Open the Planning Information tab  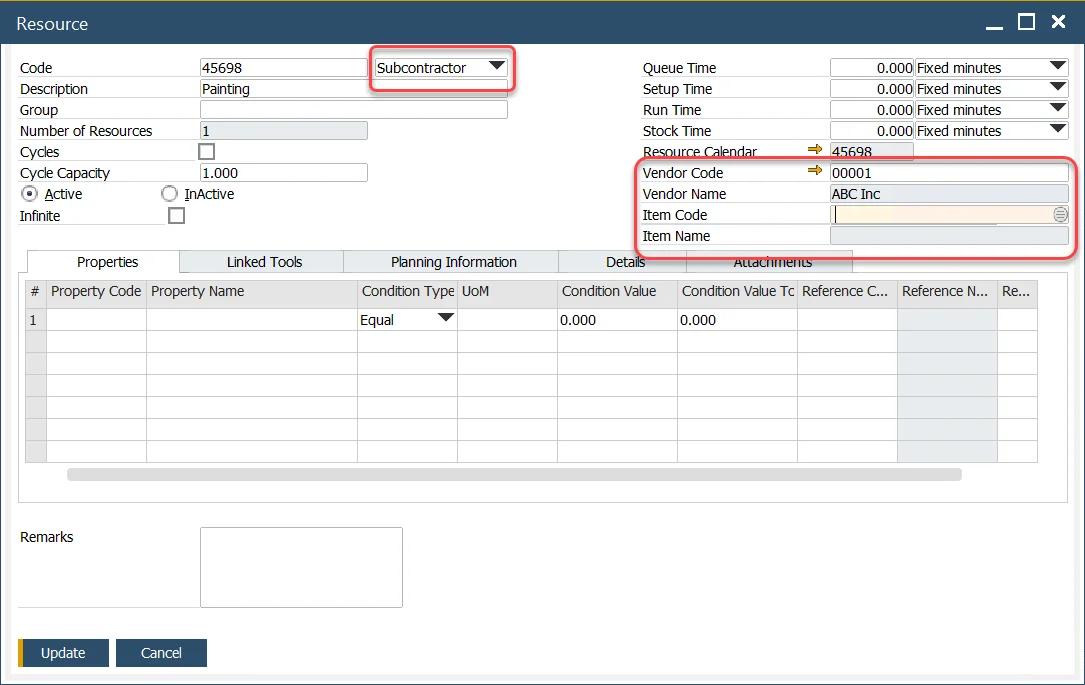450,261
